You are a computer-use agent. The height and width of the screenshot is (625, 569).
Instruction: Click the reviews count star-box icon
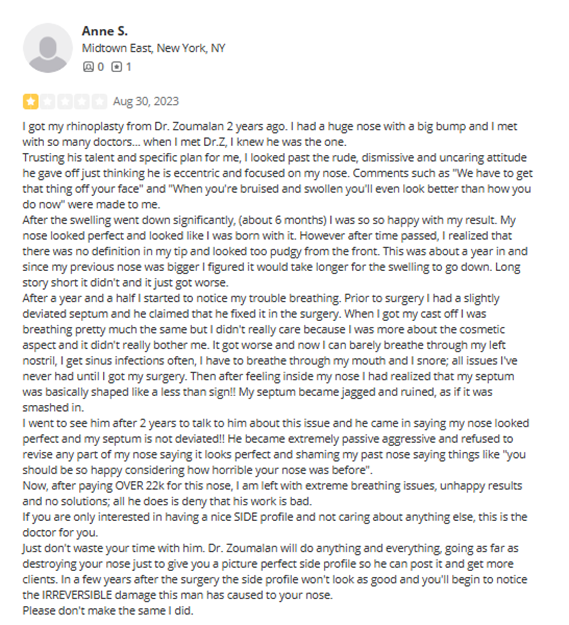[x=116, y=67]
